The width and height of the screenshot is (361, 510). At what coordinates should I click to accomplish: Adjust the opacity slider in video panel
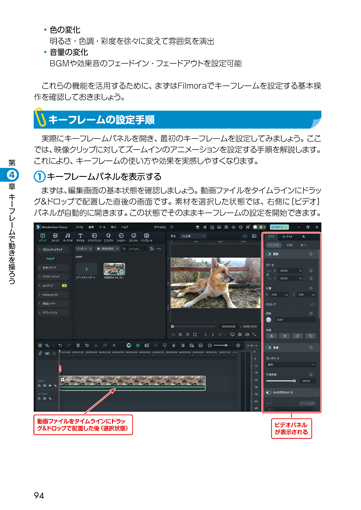tap(281, 381)
